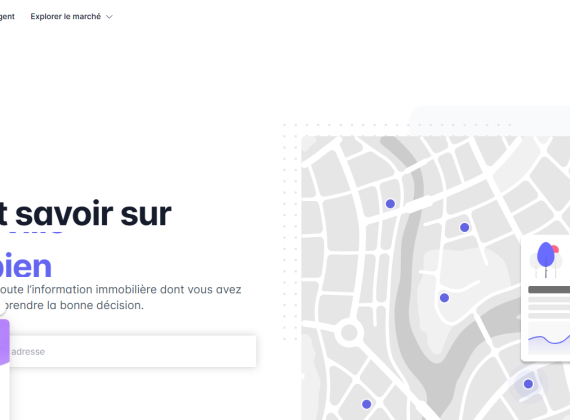Click the adresse search input field
The image size is (570, 420).
(x=133, y=351)
